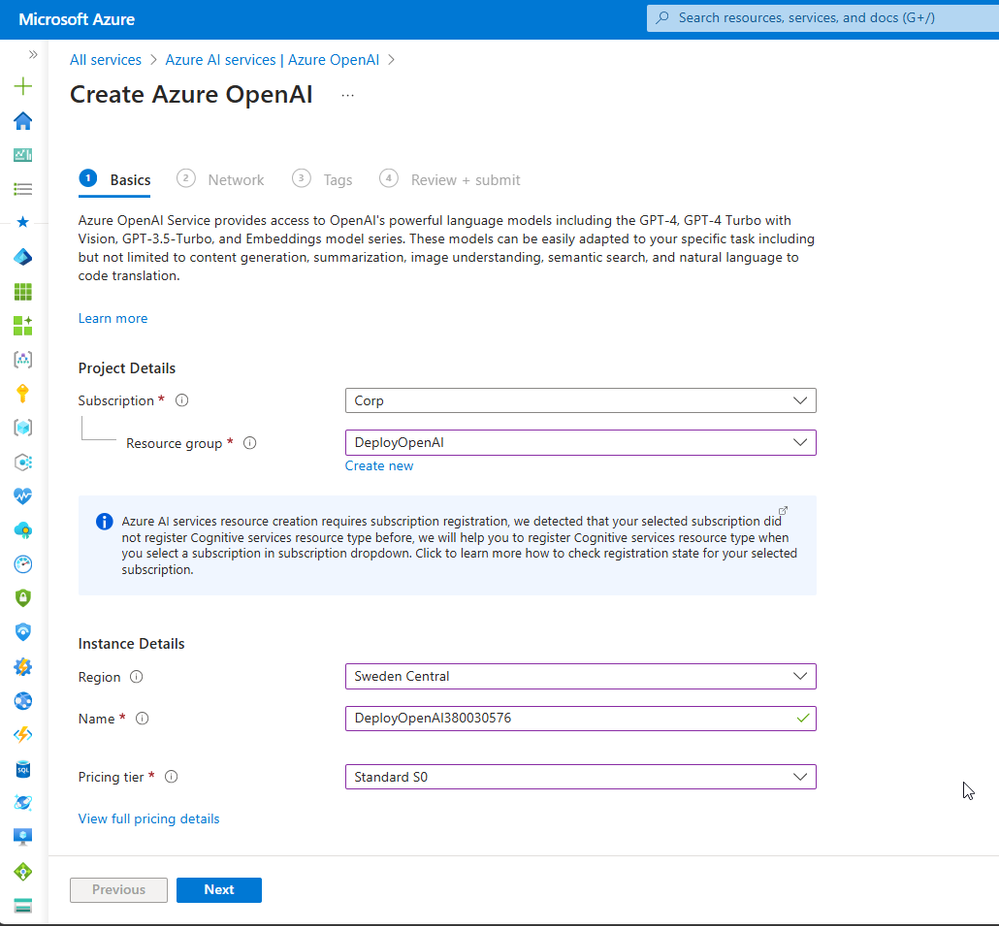Open Subscriptions yellow key icon
This screenshot has width=999, height=926.
[23, 394]
